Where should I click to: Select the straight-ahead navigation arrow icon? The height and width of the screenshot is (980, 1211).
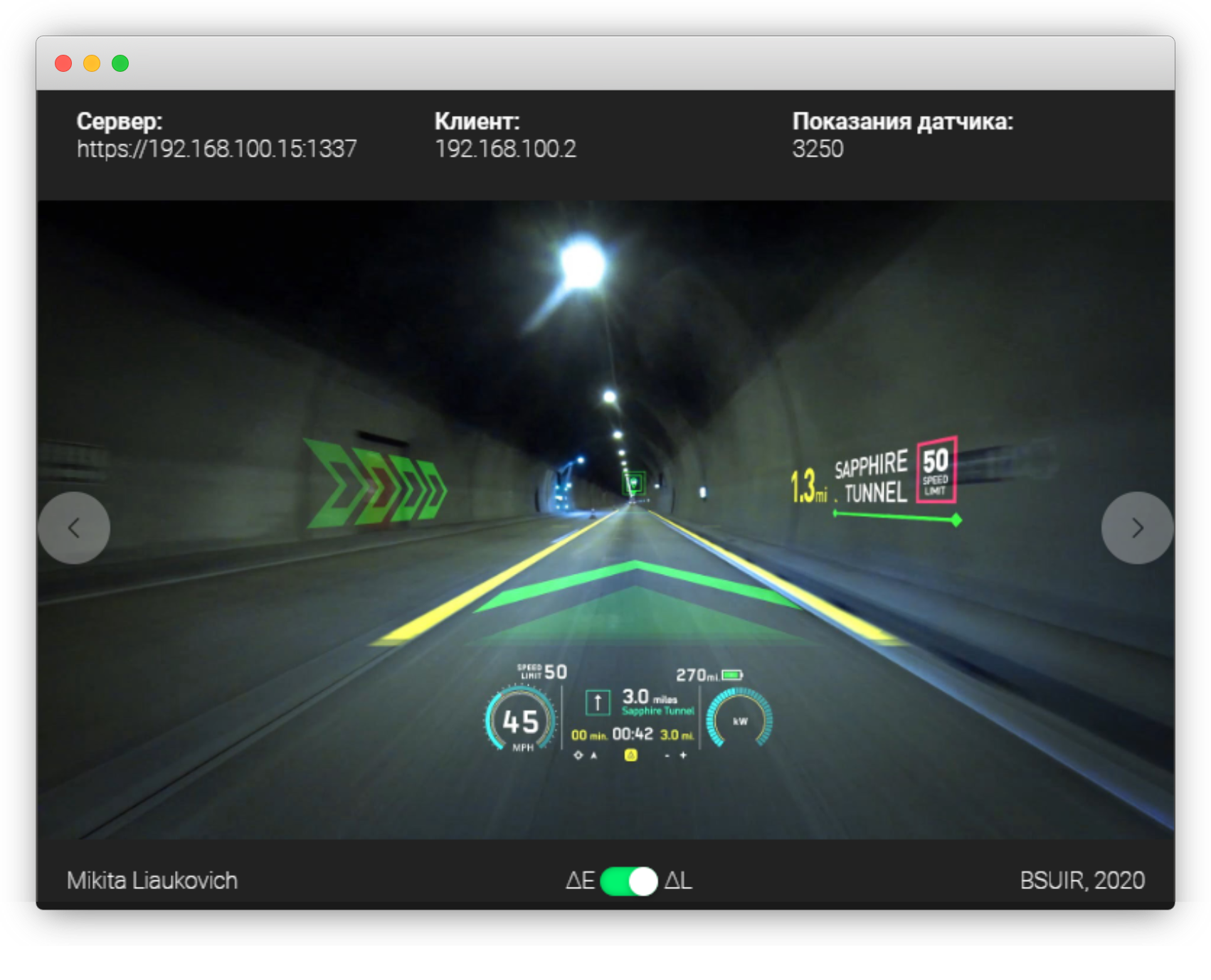click(x=598, y=702)
